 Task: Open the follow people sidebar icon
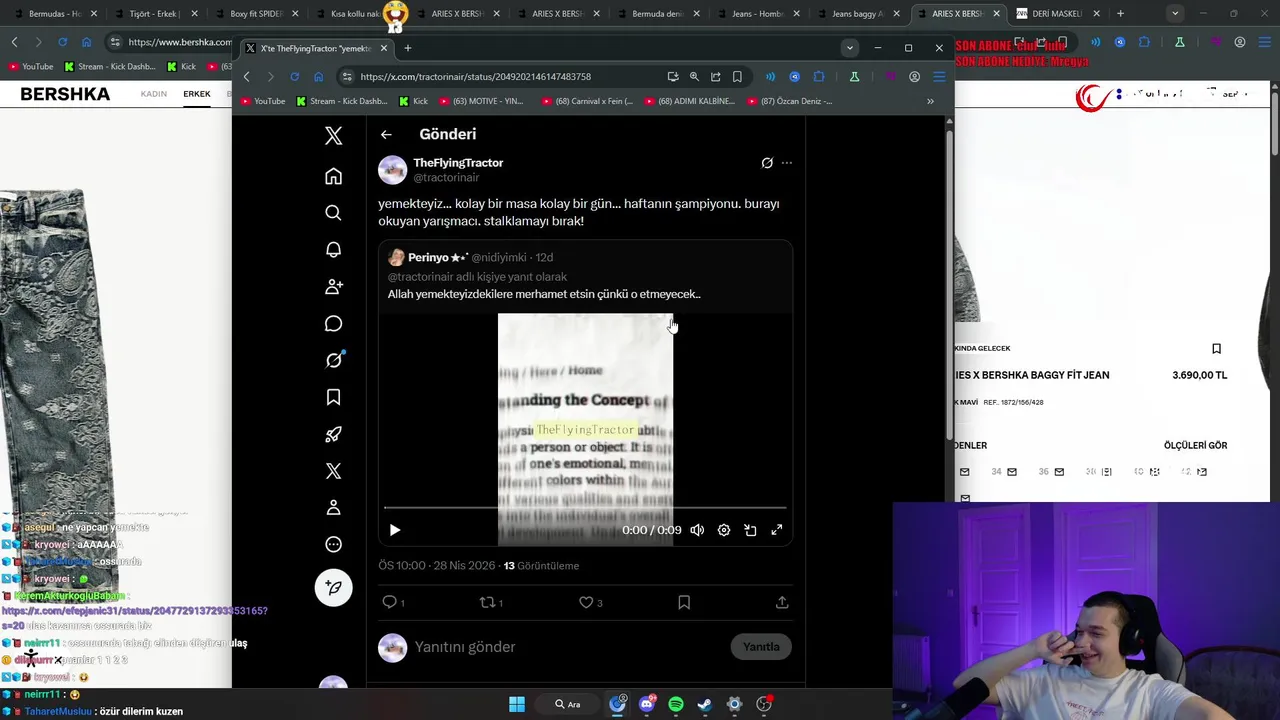pyautogui.click(x=333, y=287)
